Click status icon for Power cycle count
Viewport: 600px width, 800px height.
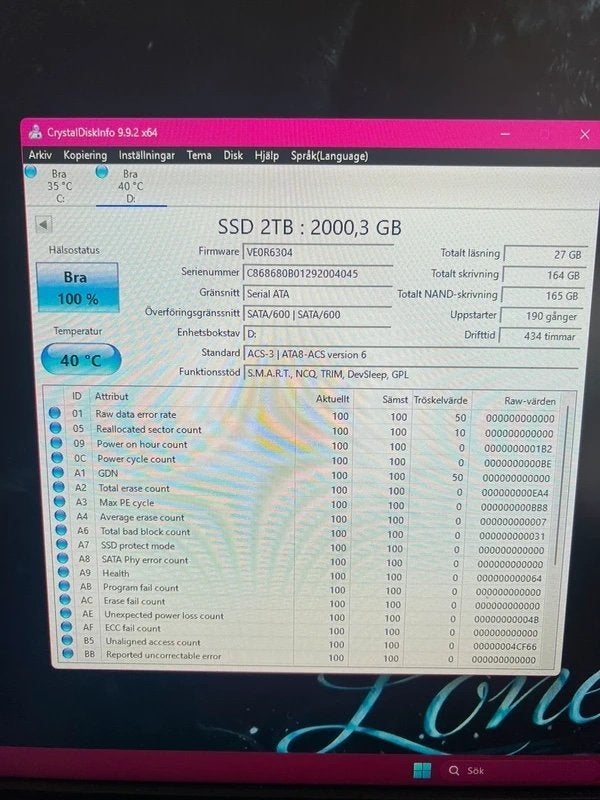[58, 458]
